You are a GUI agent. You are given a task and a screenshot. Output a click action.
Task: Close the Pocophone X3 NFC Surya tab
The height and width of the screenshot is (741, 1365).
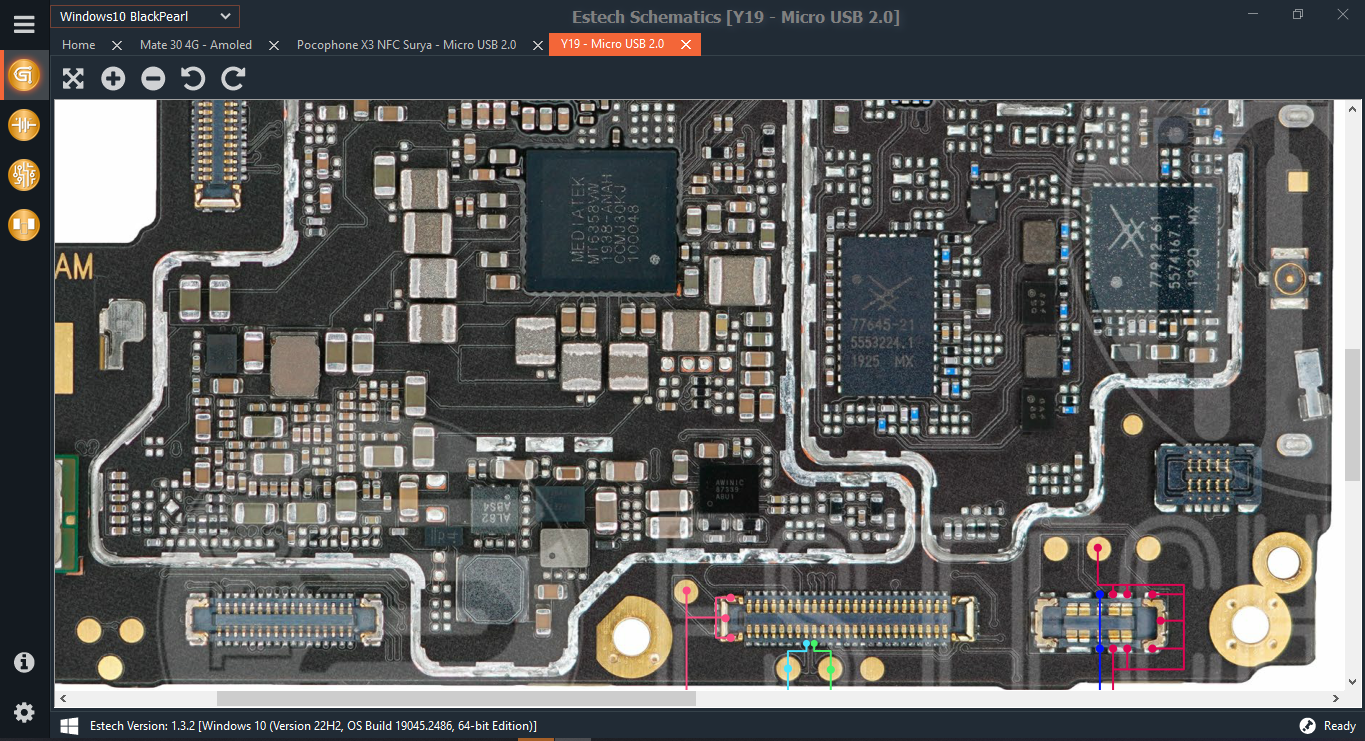point(538,45)
